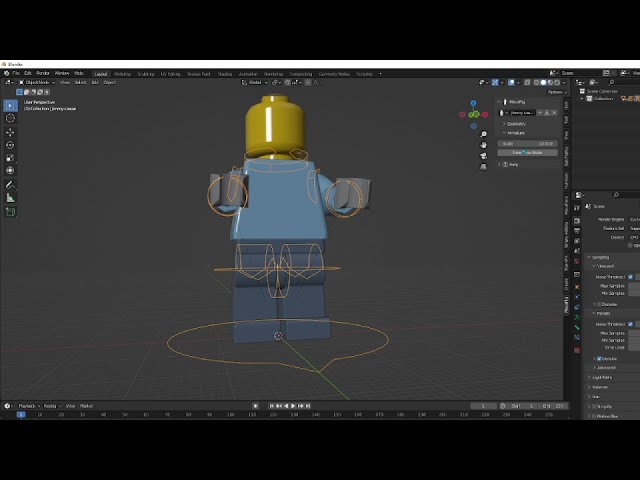
Task: Open the Render properties tab icon
Action: coord(577,221)
